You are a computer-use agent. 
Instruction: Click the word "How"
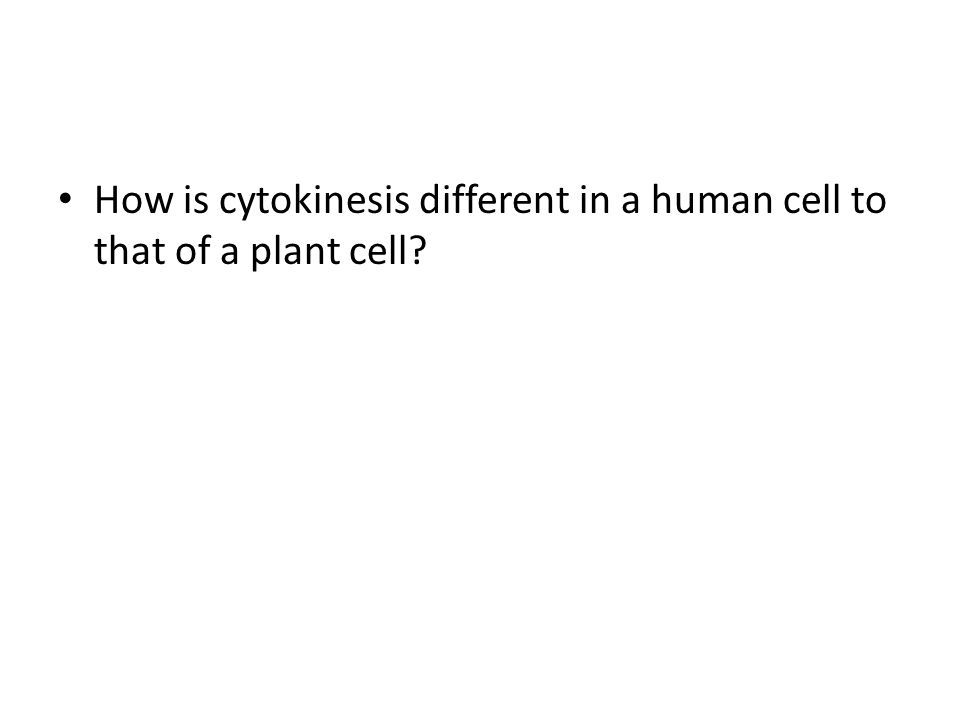tap(133, 200)
